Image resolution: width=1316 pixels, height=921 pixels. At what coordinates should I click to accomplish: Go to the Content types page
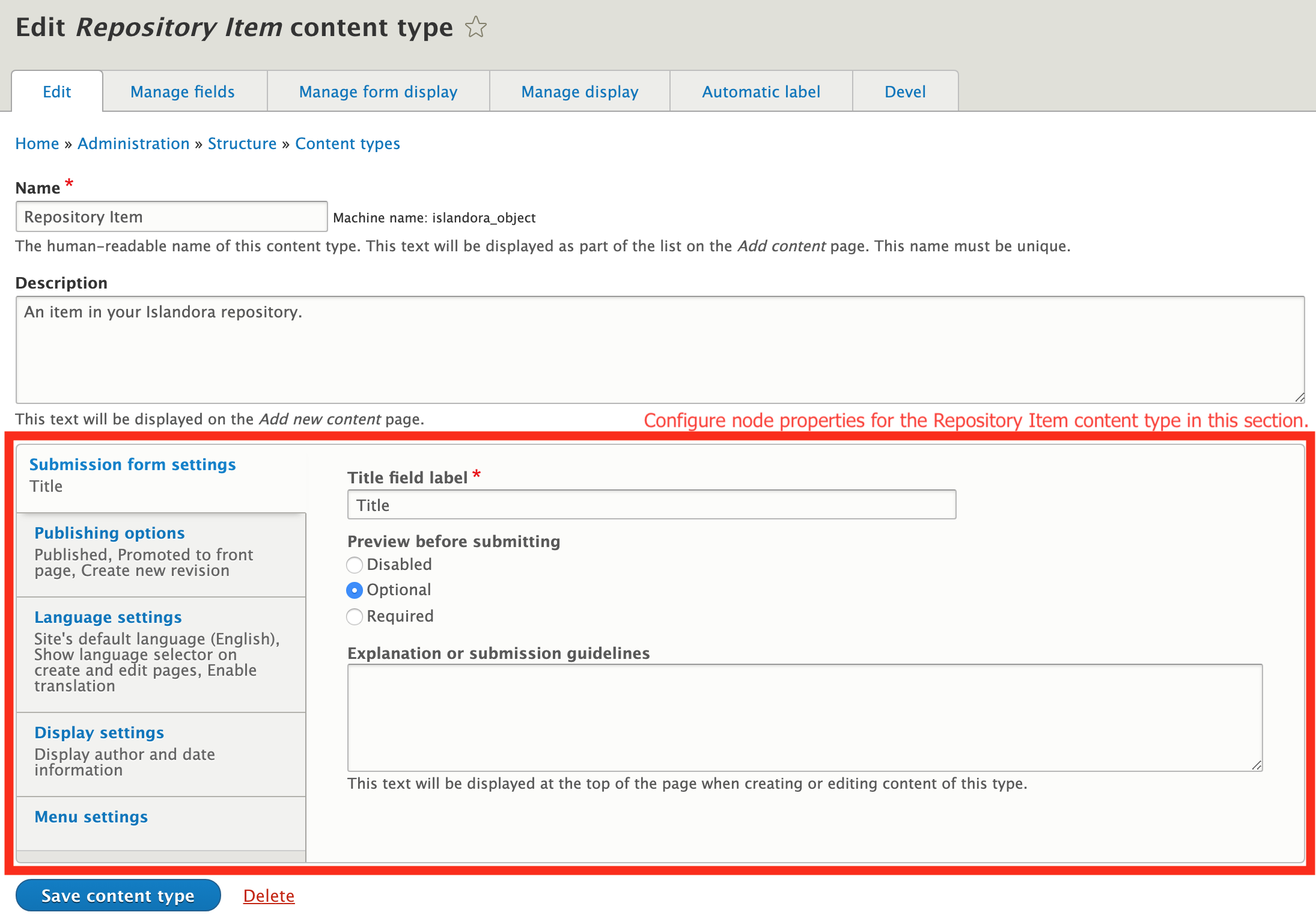point(347,143)
